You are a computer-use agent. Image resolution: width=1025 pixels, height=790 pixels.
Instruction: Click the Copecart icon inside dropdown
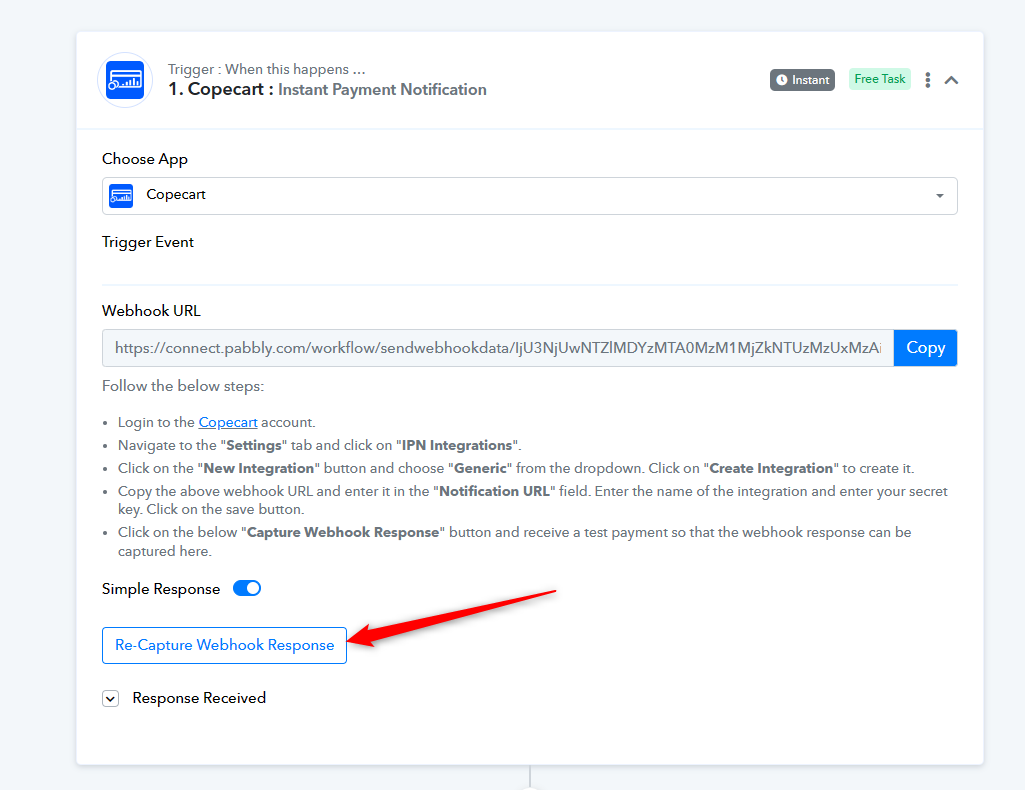coord(121,195)
